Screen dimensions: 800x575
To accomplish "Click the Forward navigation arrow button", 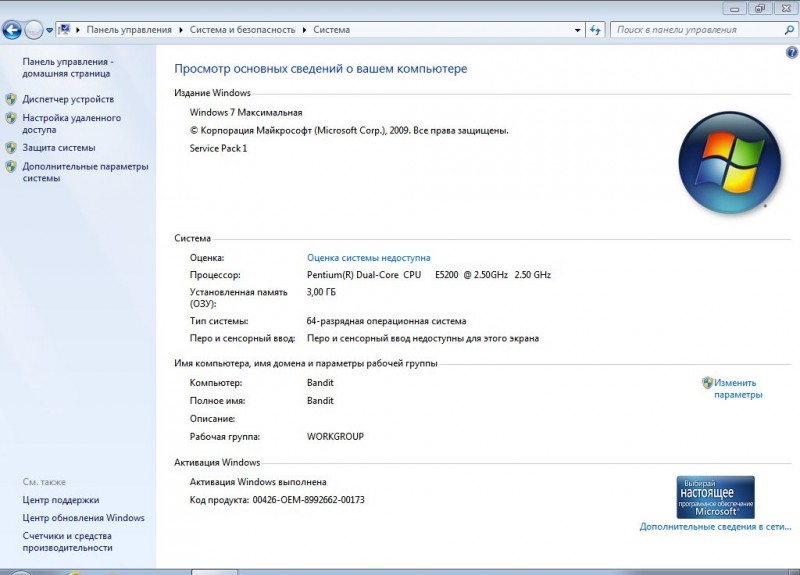I will pyautogui.click(x=34, y=30).
